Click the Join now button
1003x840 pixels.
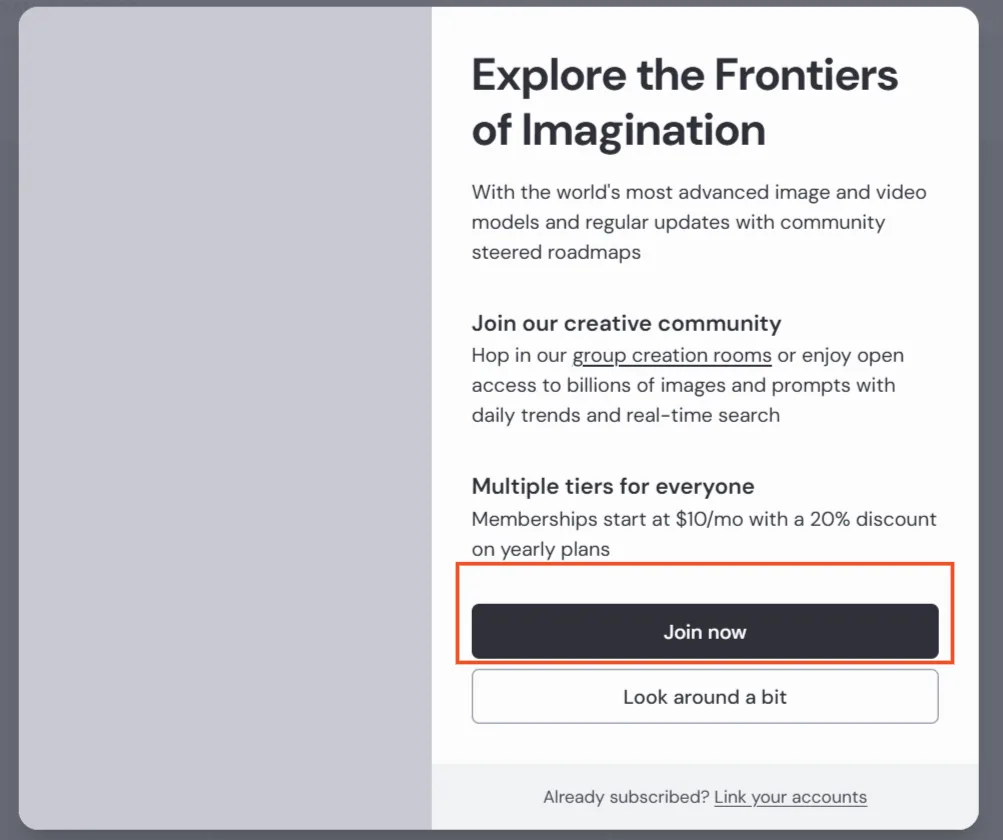[705, 632]
